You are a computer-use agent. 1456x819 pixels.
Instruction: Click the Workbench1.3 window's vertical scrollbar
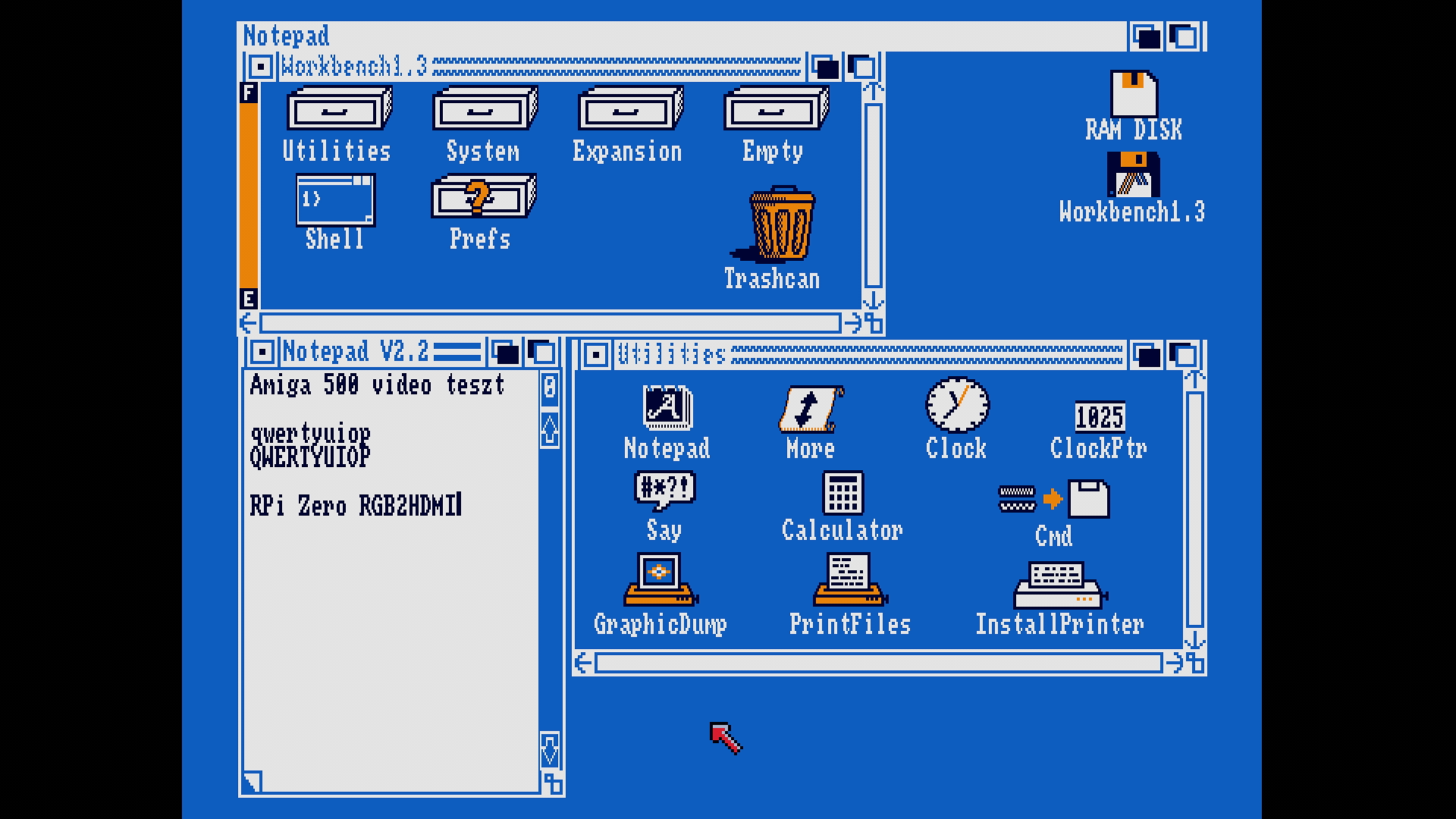point(873,195)
